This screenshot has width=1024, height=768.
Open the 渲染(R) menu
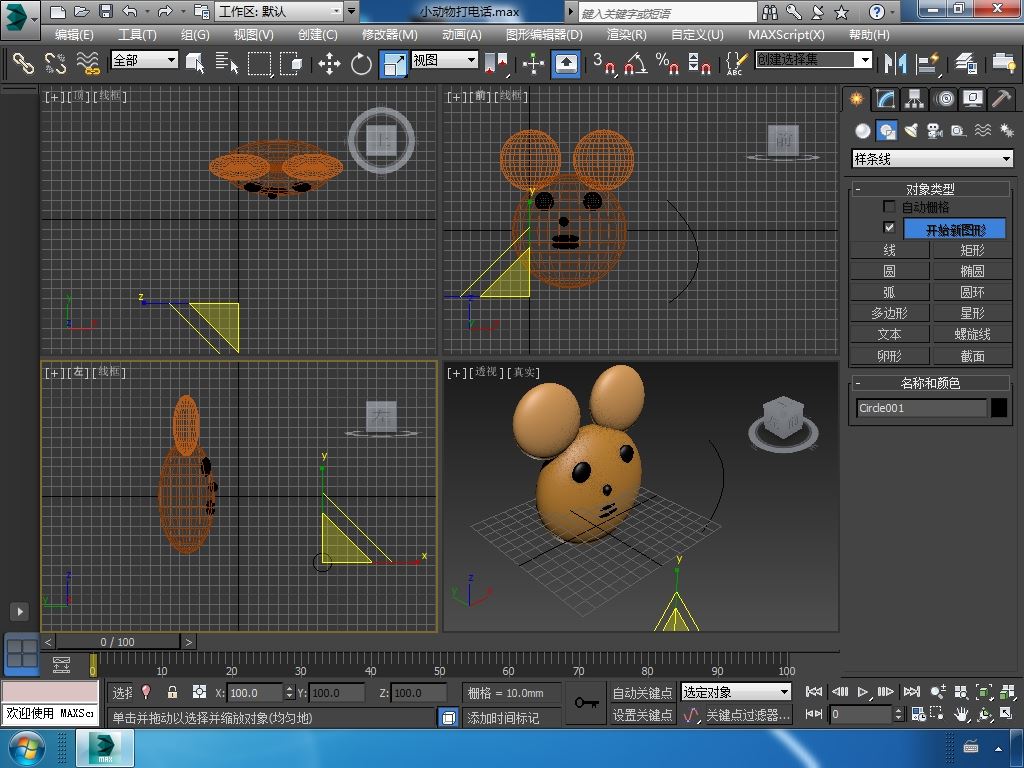pyautogui.click(x=626, y=35)
